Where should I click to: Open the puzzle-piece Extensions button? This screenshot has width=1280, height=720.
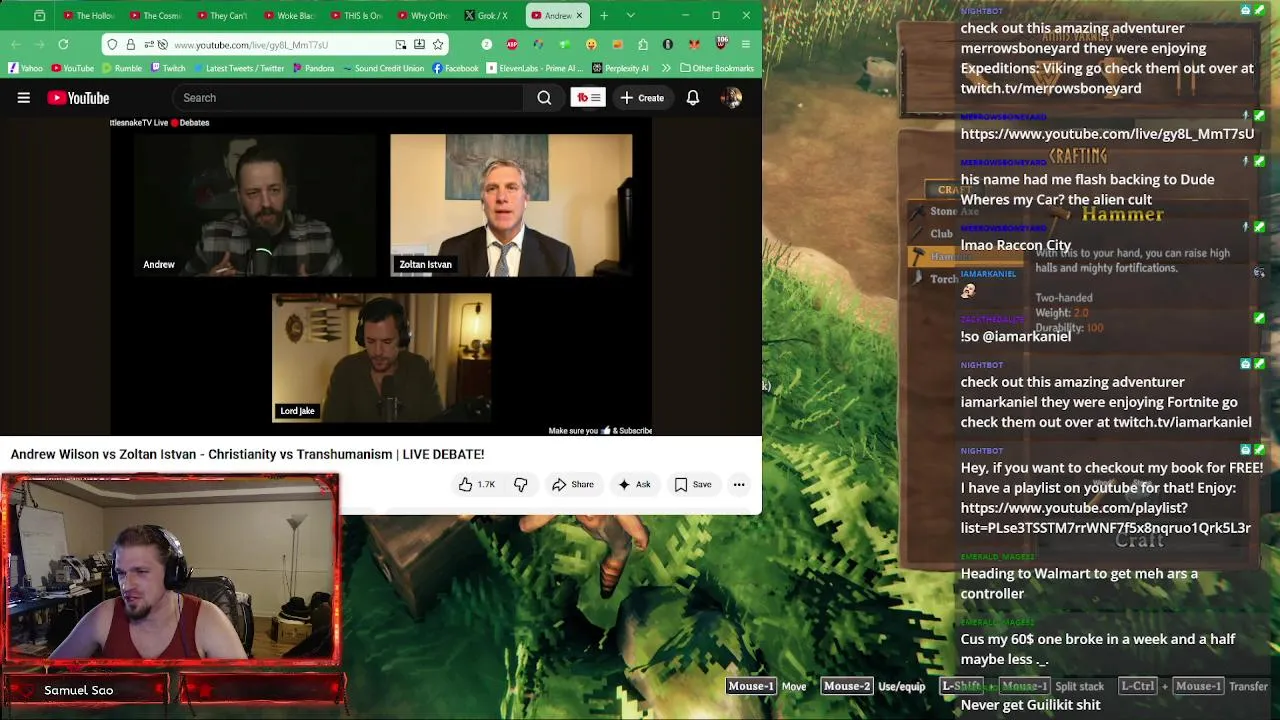[x=643, y=45]
